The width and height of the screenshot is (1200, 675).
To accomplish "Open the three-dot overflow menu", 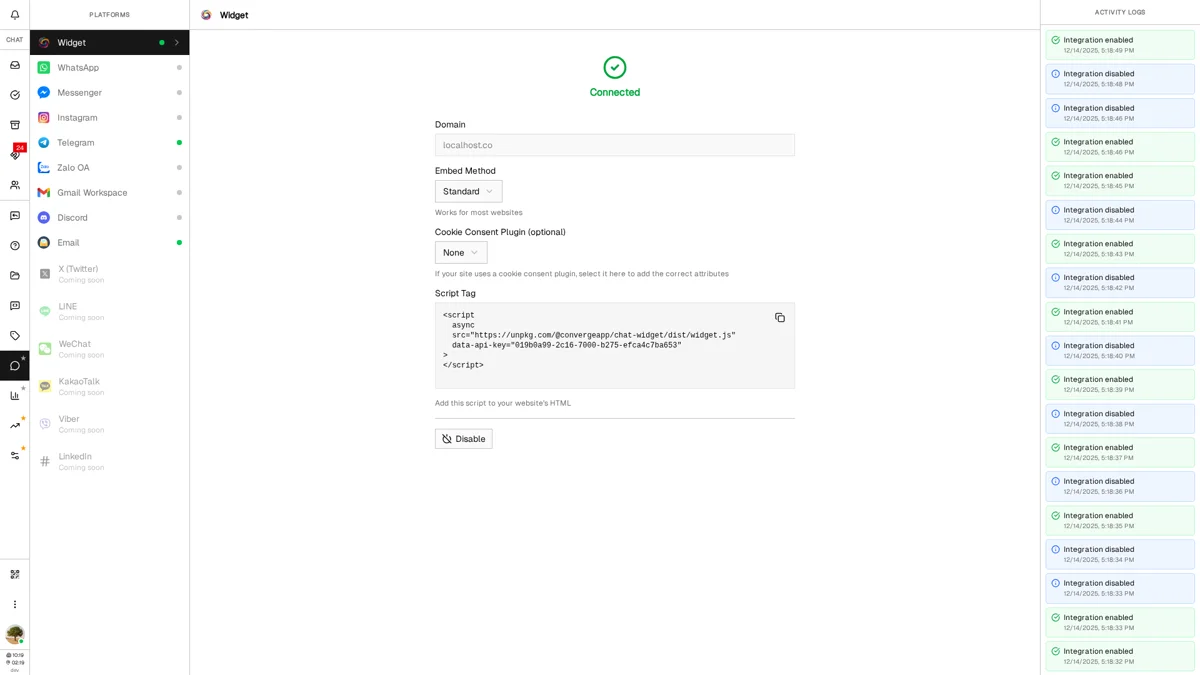I will 14,604.
